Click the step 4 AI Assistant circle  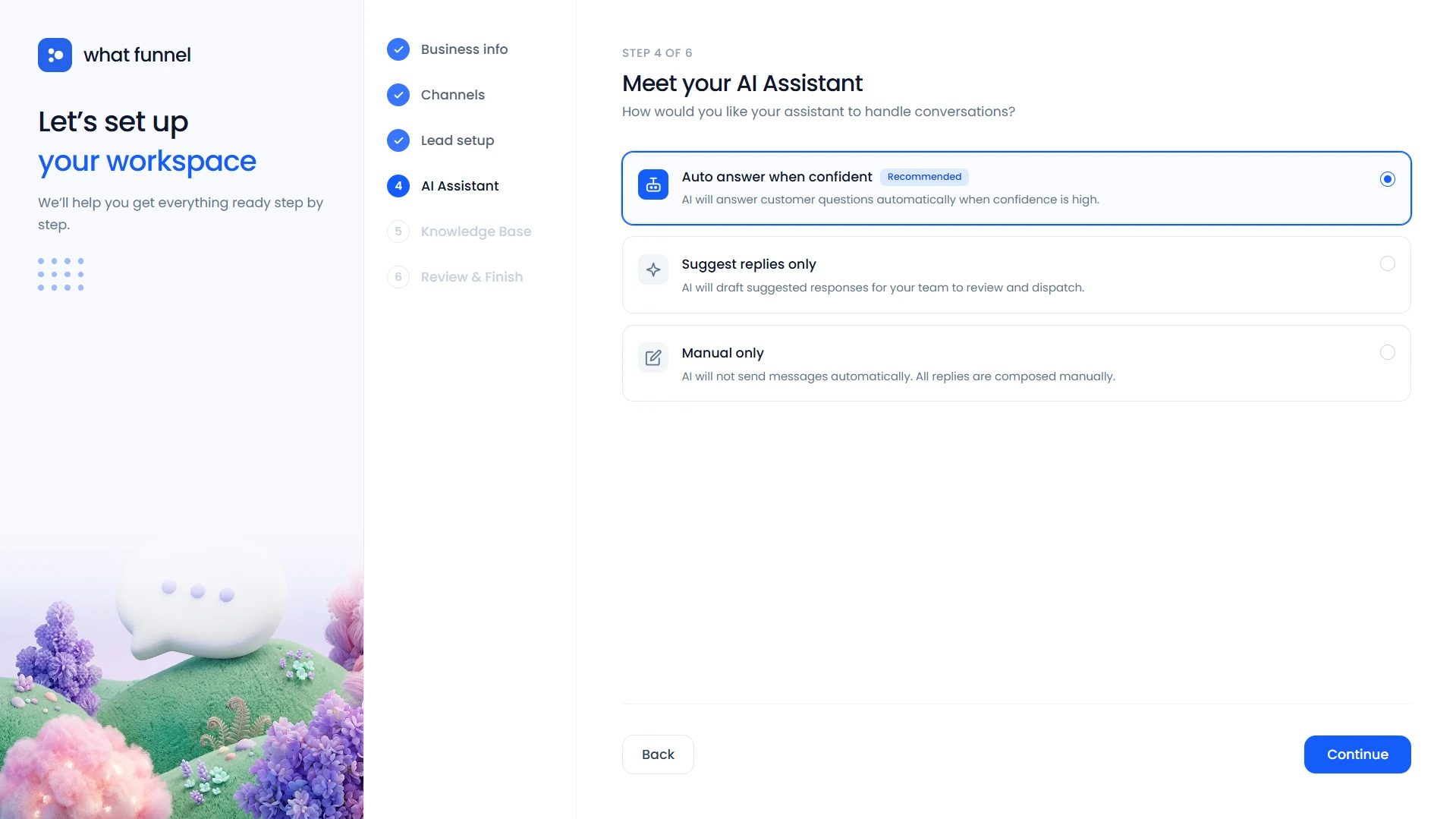pyautogui.click(x=398, y=186)
